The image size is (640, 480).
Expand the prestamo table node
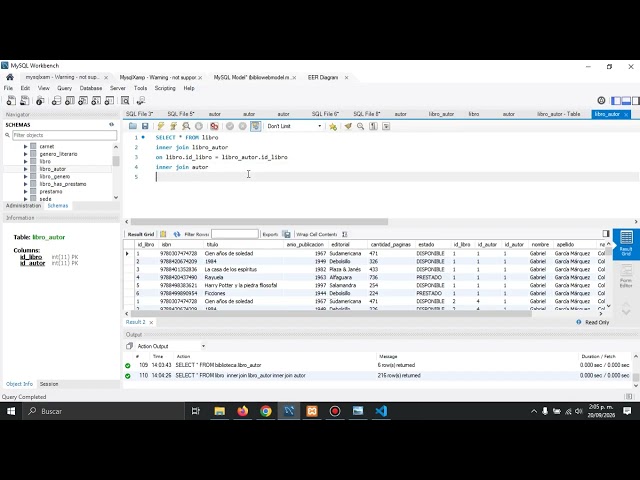[x=25, y=191]
